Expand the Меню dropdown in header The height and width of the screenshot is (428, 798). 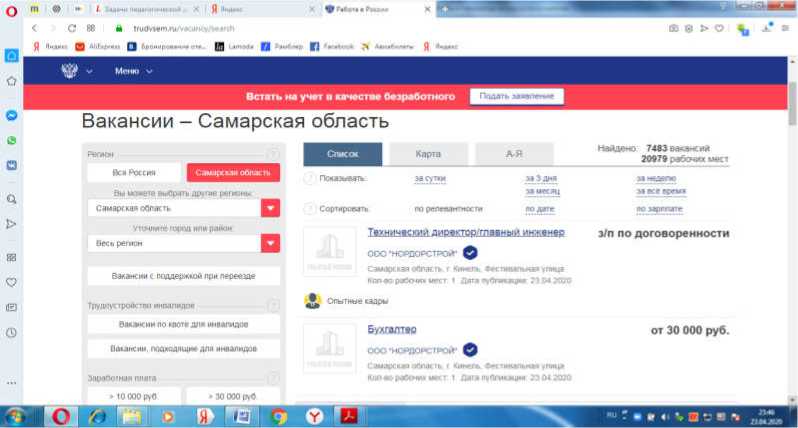[133, 71]
